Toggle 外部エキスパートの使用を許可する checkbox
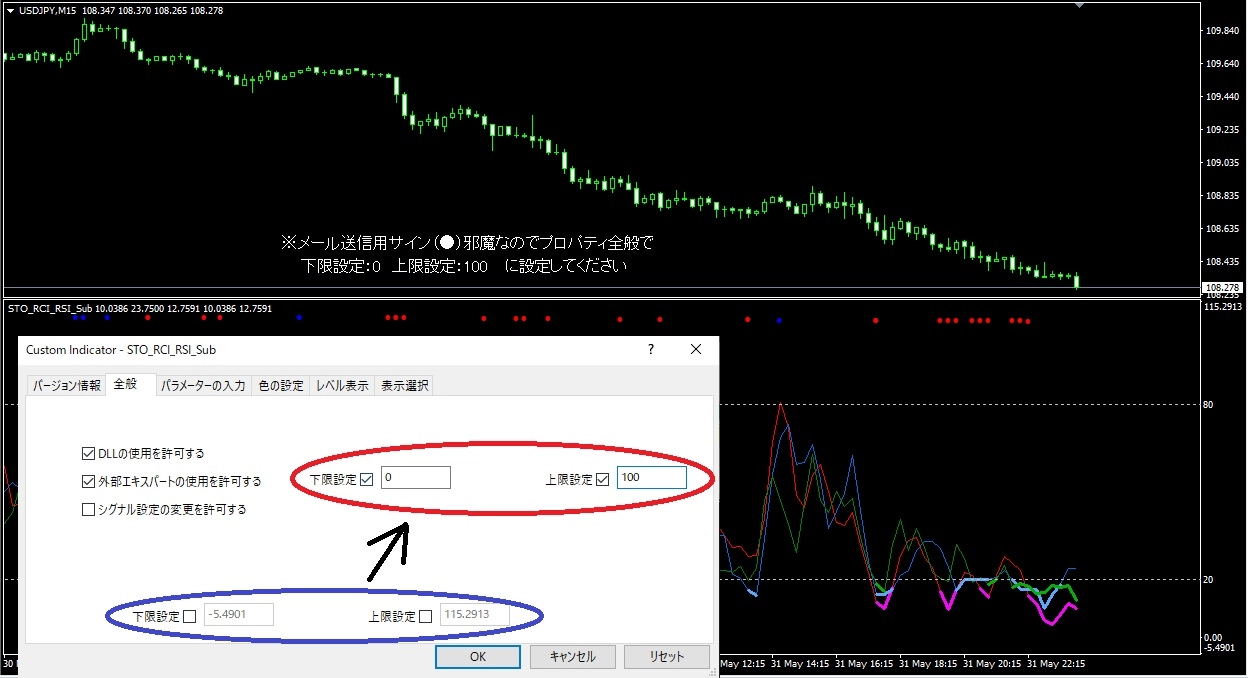 pos(89,481)
